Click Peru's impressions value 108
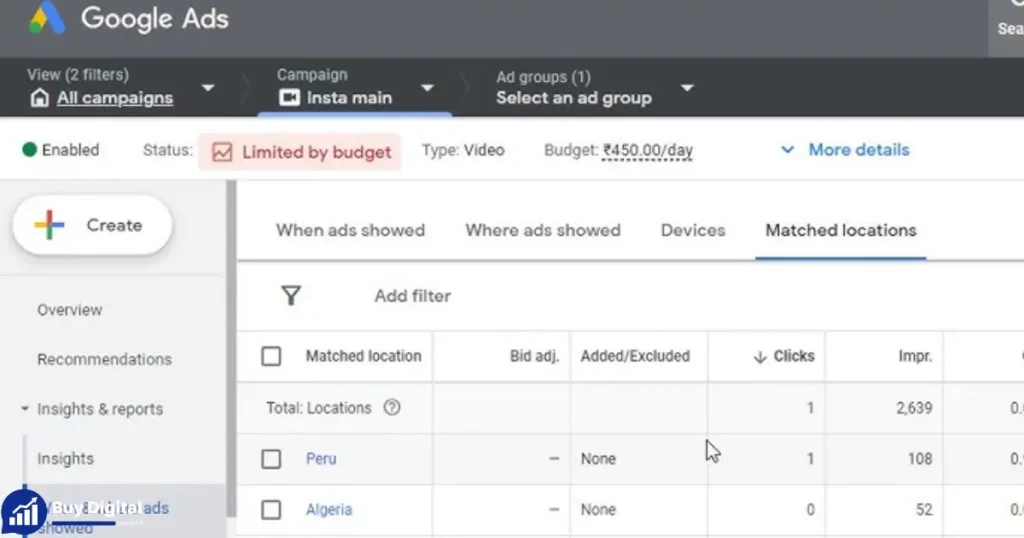Screen dimensions: 1024x538 coord(920,459)
